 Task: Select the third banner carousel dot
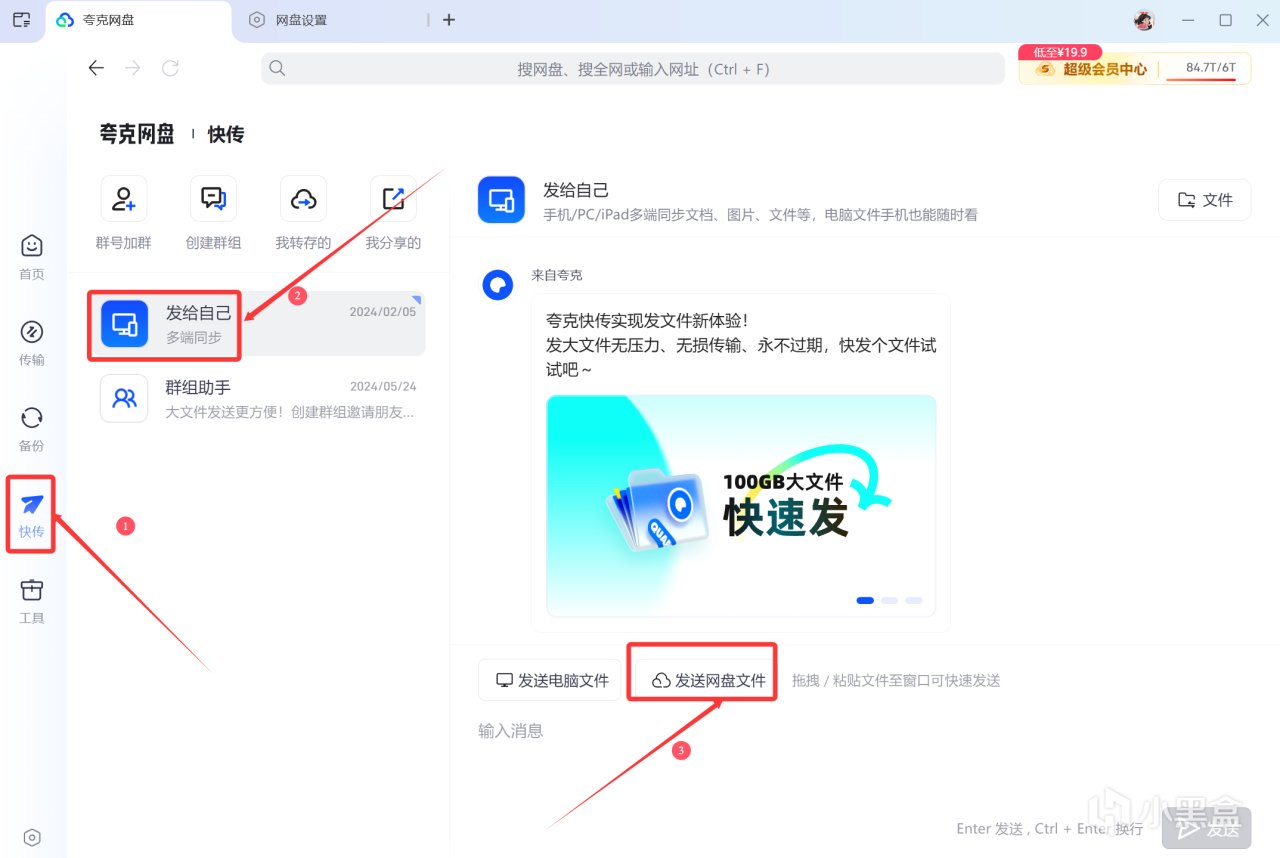click(x=913, y=600)
